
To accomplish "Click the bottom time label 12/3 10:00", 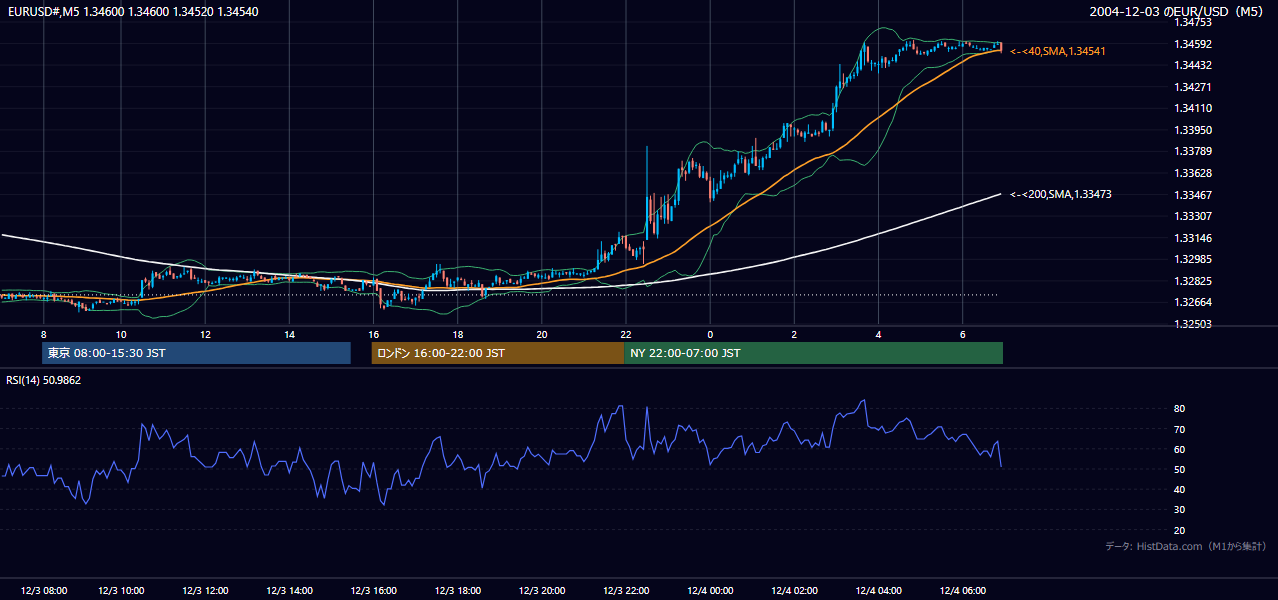I will coord(121,590).
